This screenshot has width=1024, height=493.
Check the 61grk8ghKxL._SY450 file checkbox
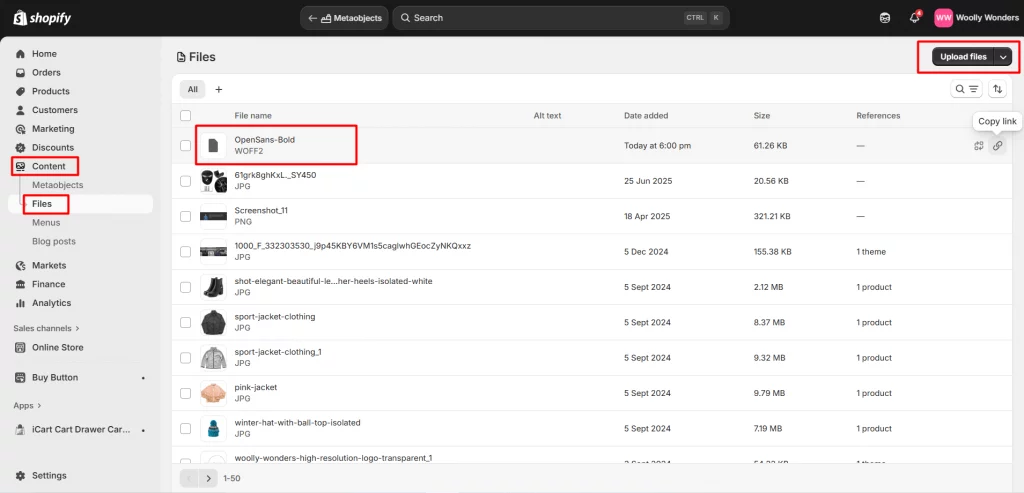pyautogui.click(x=185, y=181)
